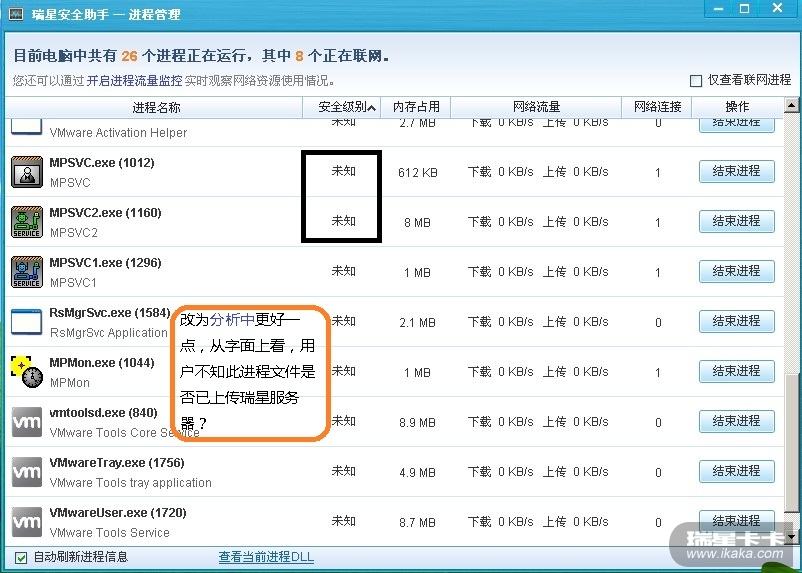Click the vmtoolsd.exe VMware icon
802x573 pixels.
pos(27,422)
